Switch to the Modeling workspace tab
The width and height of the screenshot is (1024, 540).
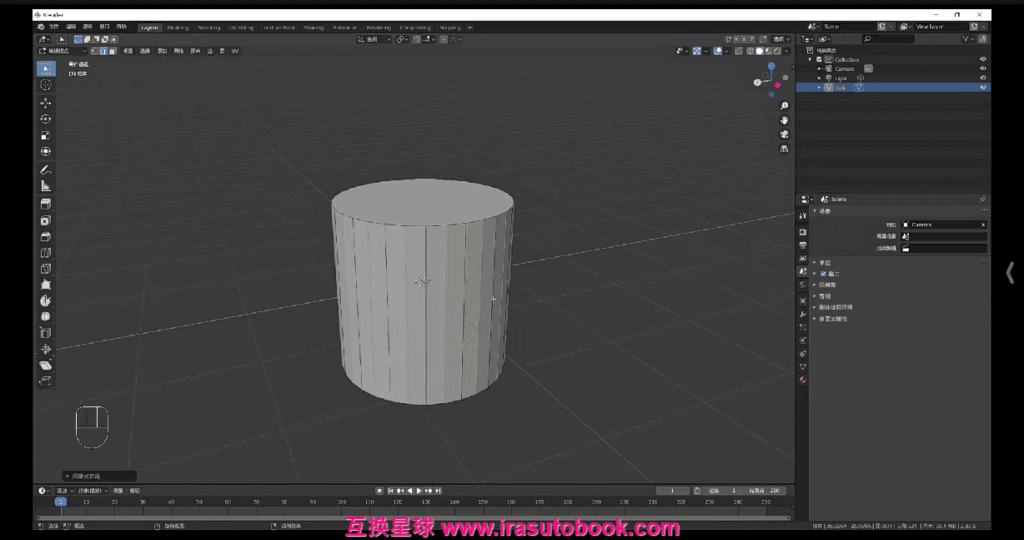click(178, 27)
